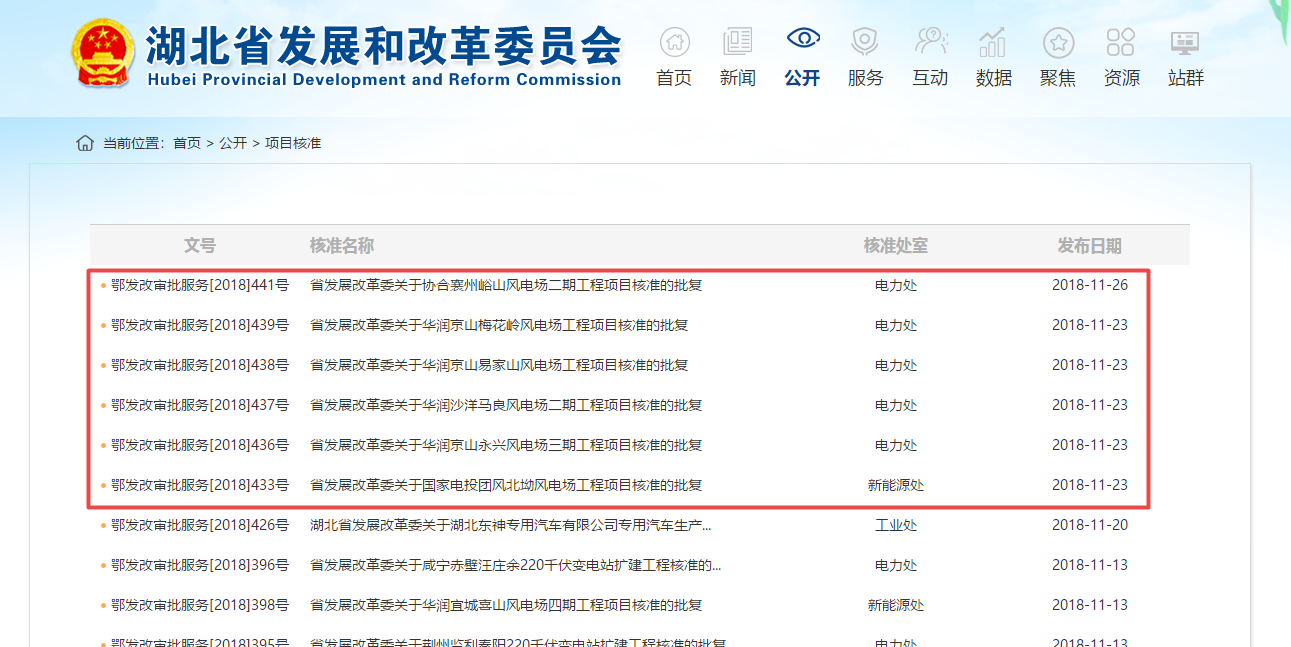Click document number 鄂发改审批服务[2018]398号

point(200,605)
